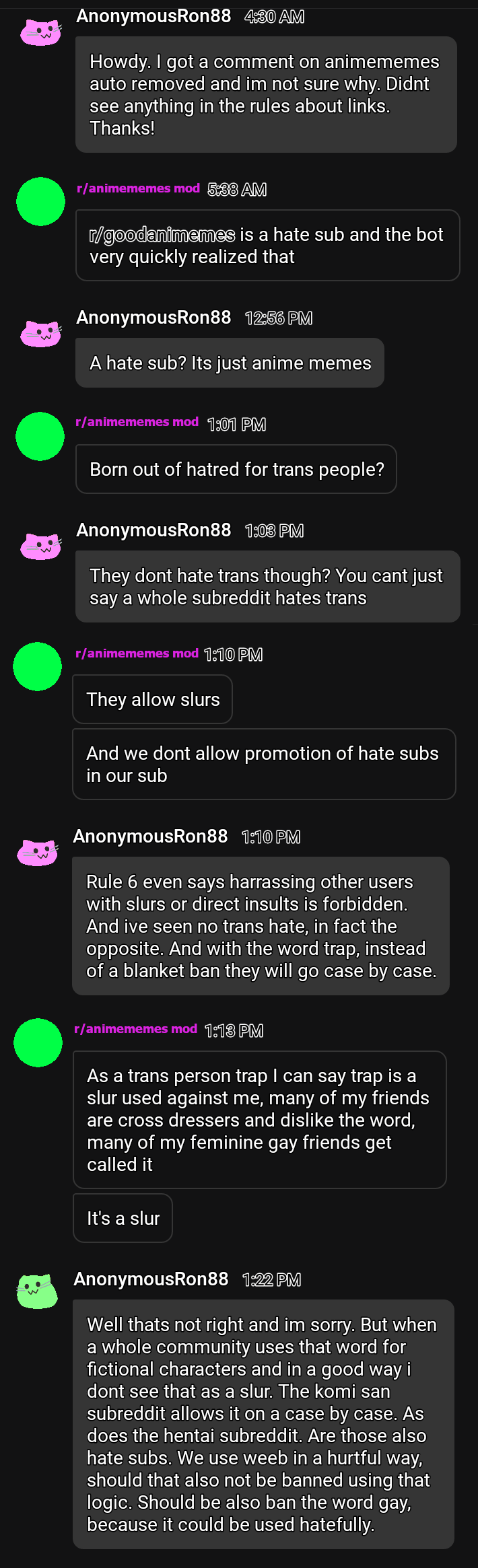Click the AnonymousRon88 name at 1:22 PM
Image resolution: width=478 pixels, height=1568 pixels.
click(x=151, y=1279)
